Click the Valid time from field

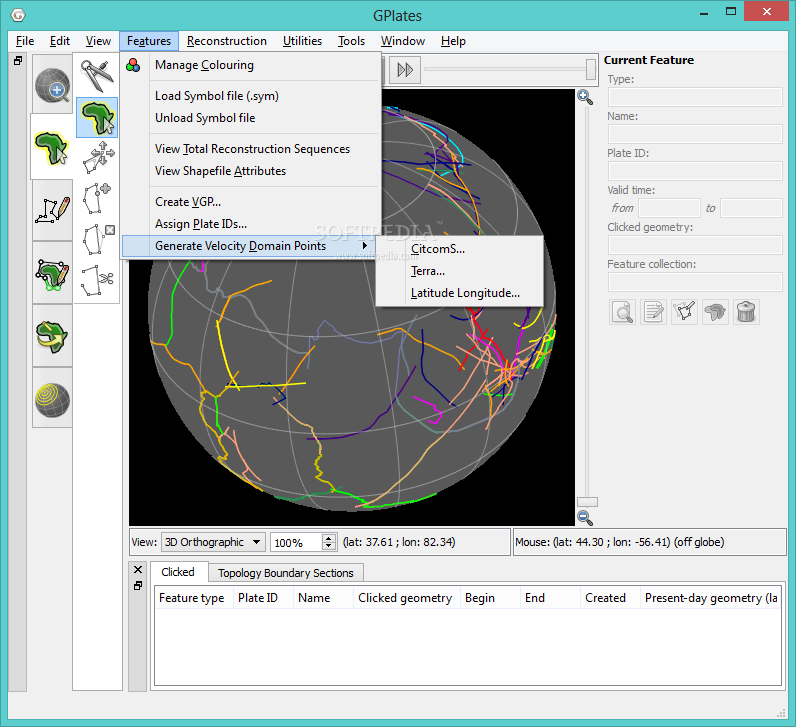click(670, 208)
